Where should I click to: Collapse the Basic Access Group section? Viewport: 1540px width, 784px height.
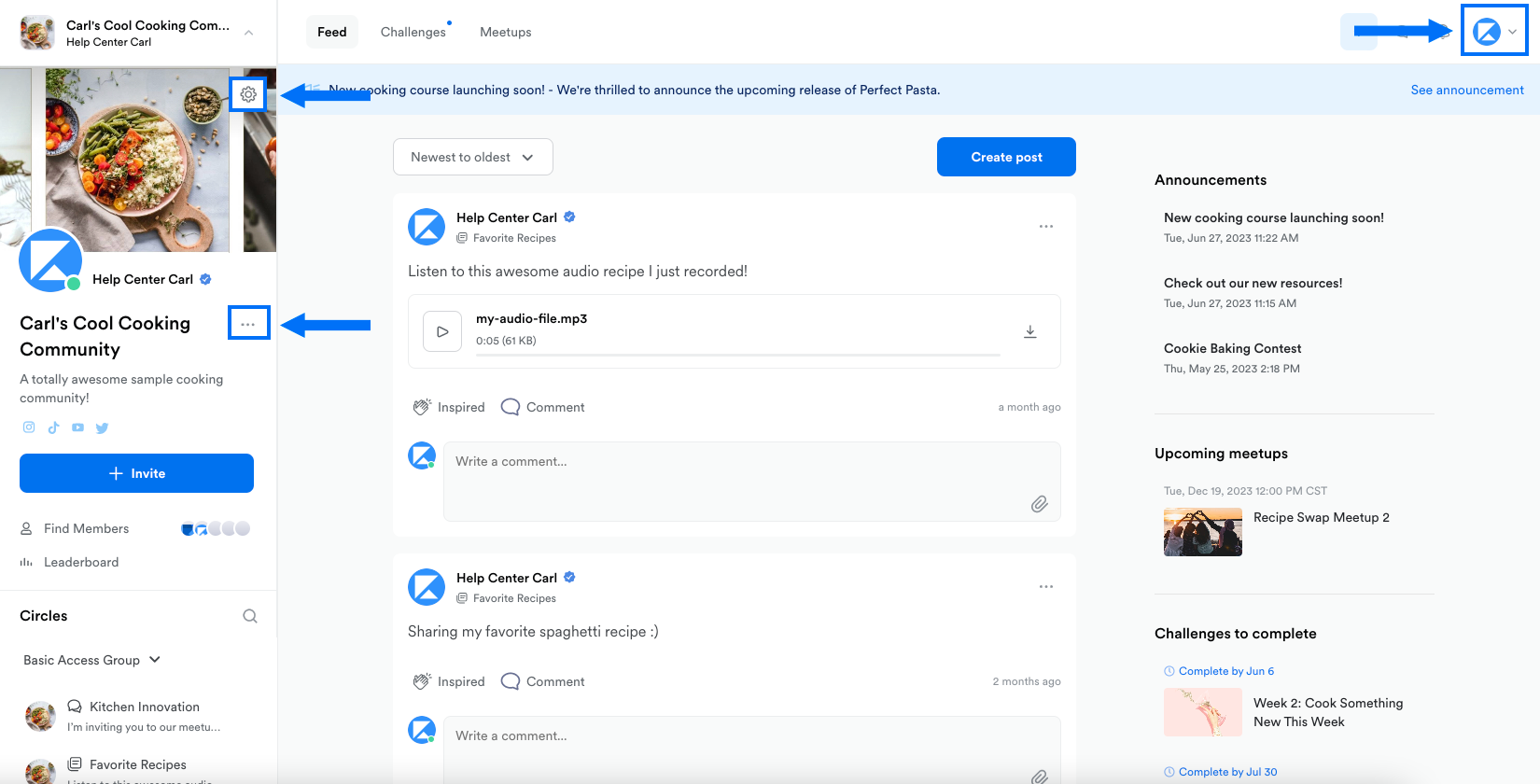click(155, 660)
